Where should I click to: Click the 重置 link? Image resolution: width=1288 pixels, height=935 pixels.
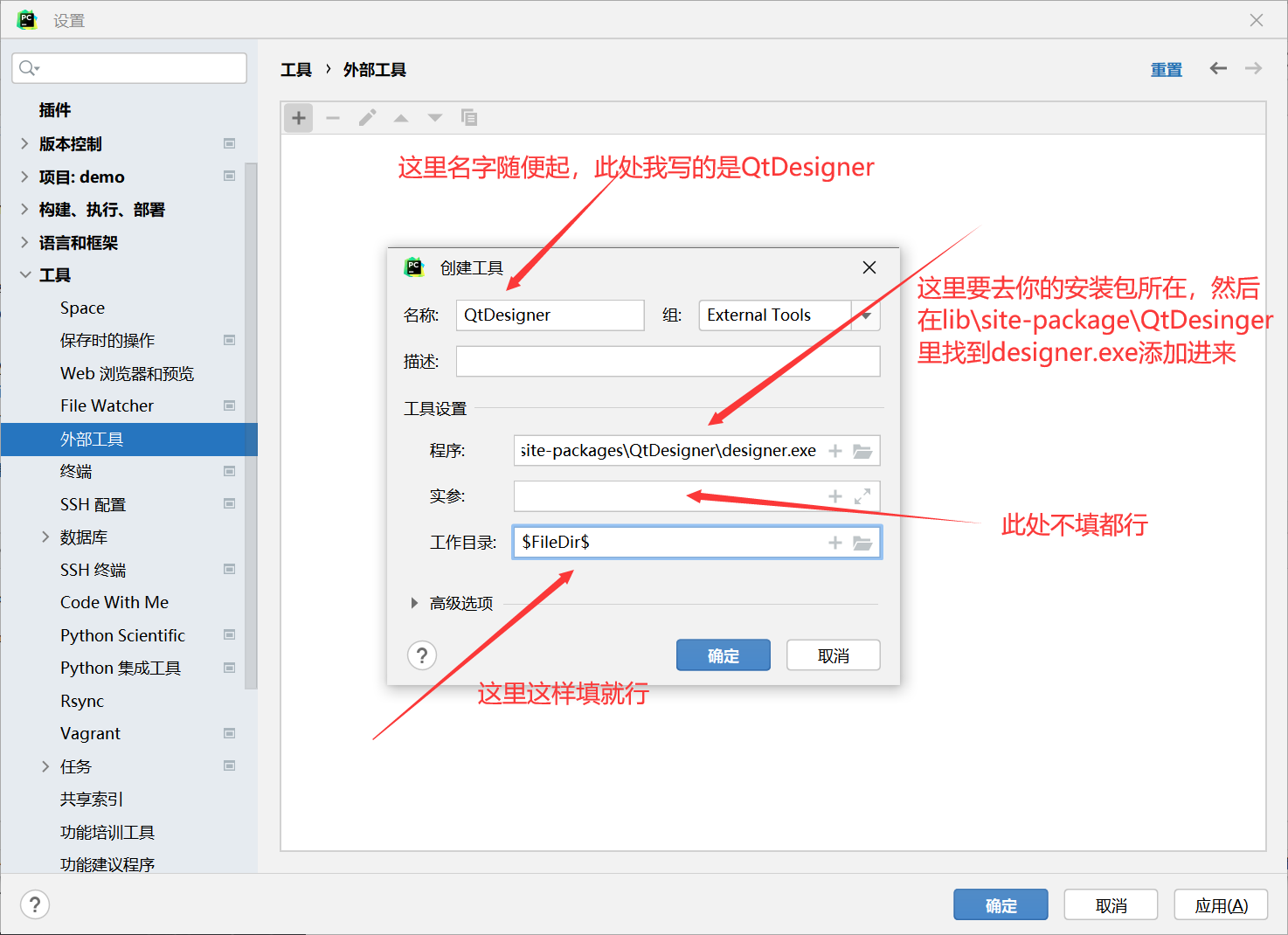[x=1166, y=68]
